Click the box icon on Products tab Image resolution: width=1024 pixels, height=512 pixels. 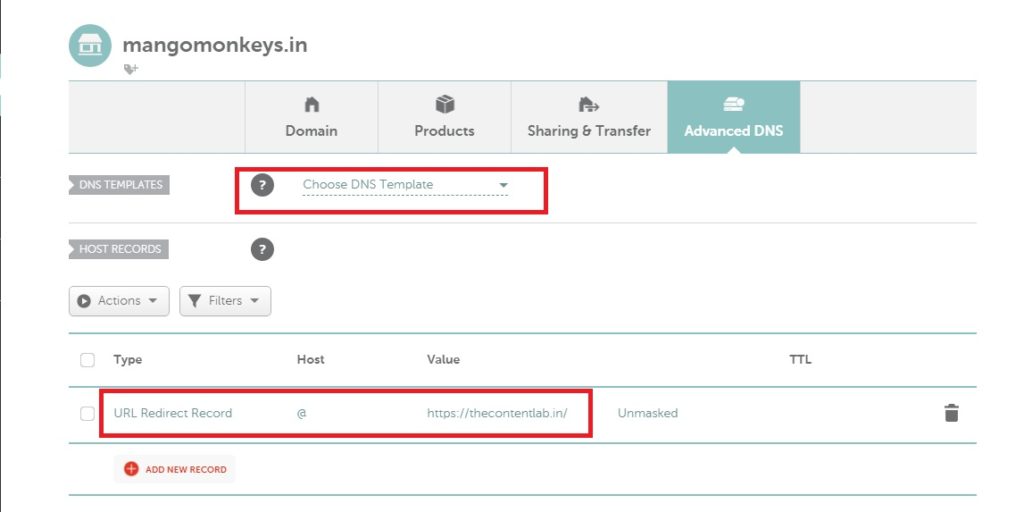[444, 104]
